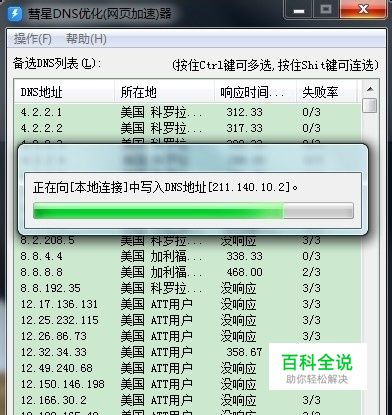Sort by the 所在地 column header

(164, 92)
